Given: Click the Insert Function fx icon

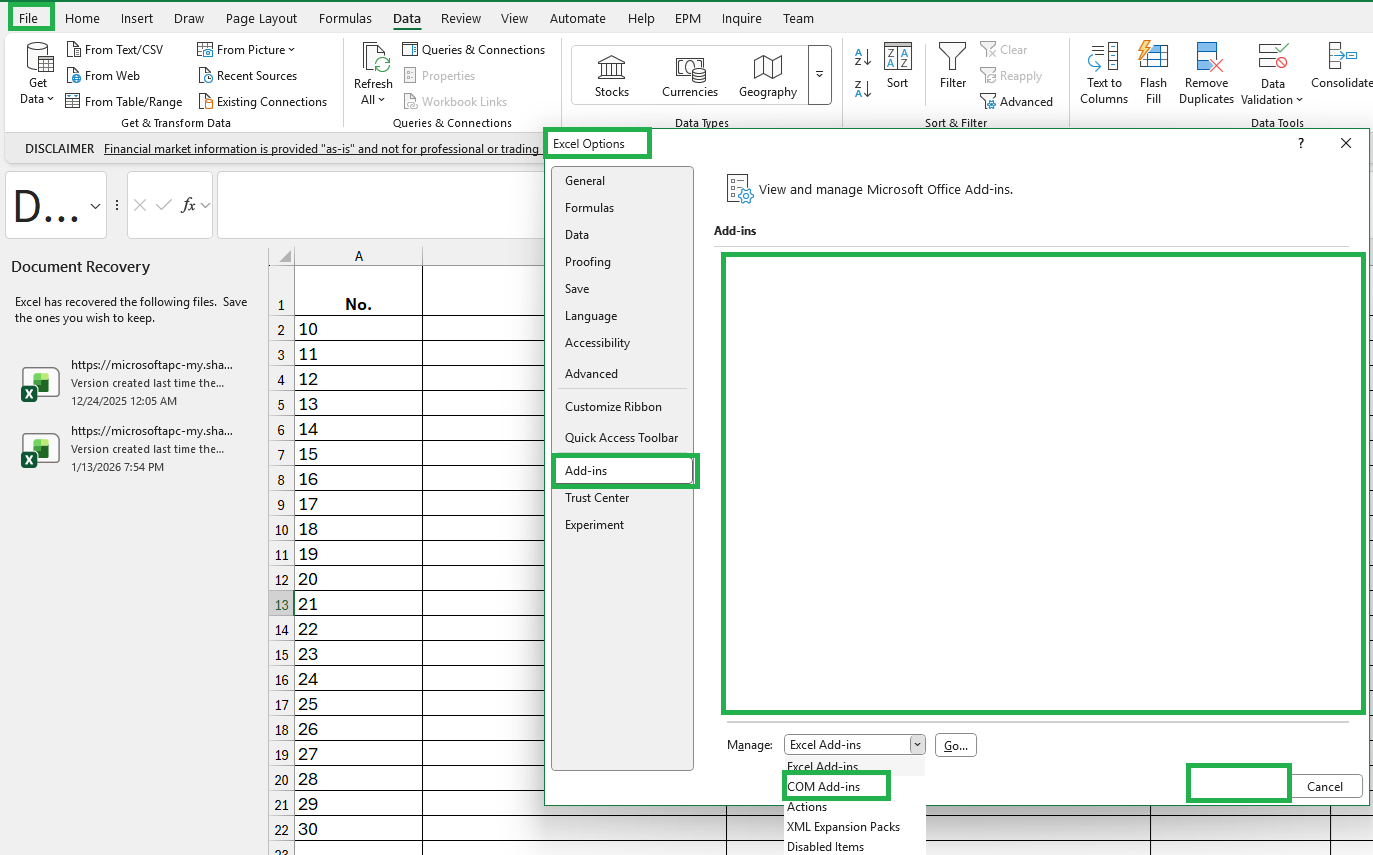Looking at the screenshot, I should coord(188,205).
